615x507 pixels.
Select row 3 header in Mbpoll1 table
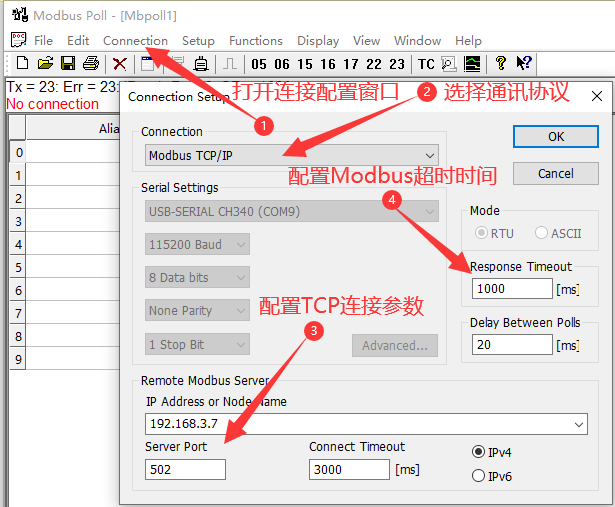click(x=18, y=221)
